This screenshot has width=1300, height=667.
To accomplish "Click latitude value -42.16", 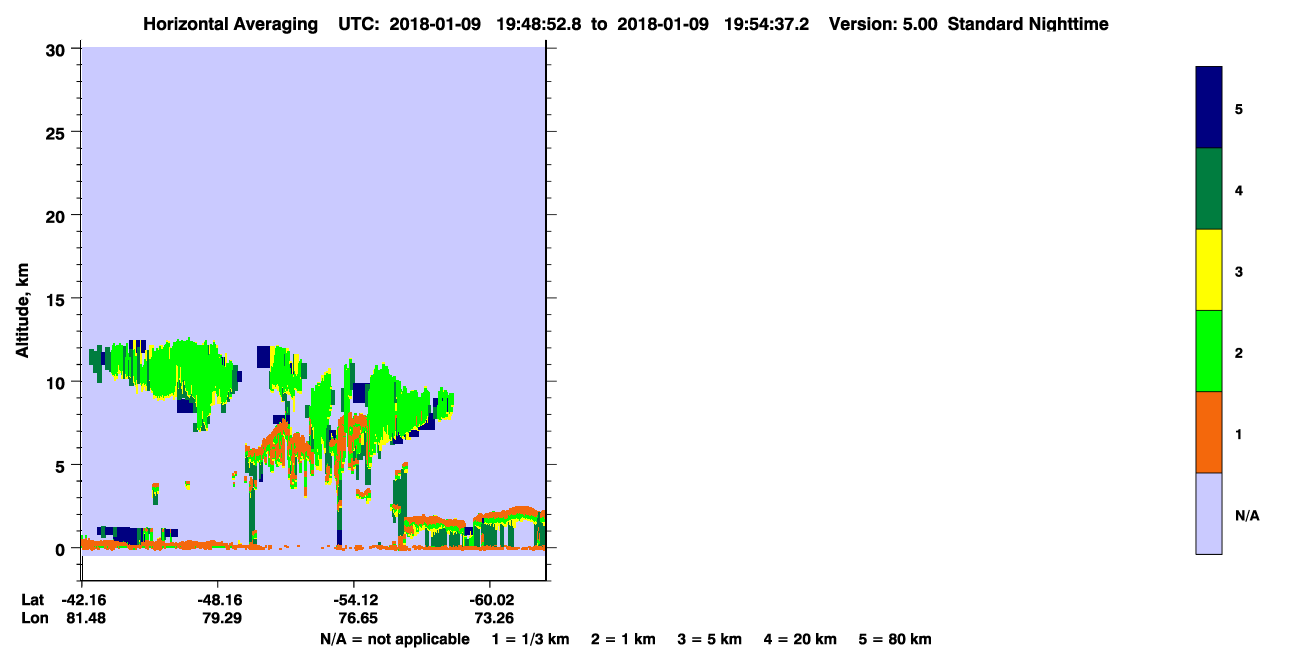I will pyautogui.click(x=83, y=600).
